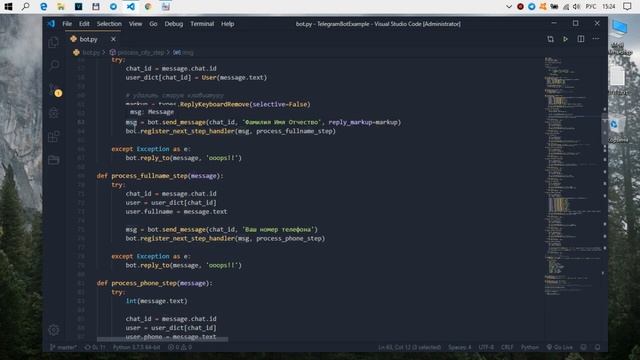Open the Explorer view in the activity bar
This screenshot has height=360, width=640.
(53, 42)
